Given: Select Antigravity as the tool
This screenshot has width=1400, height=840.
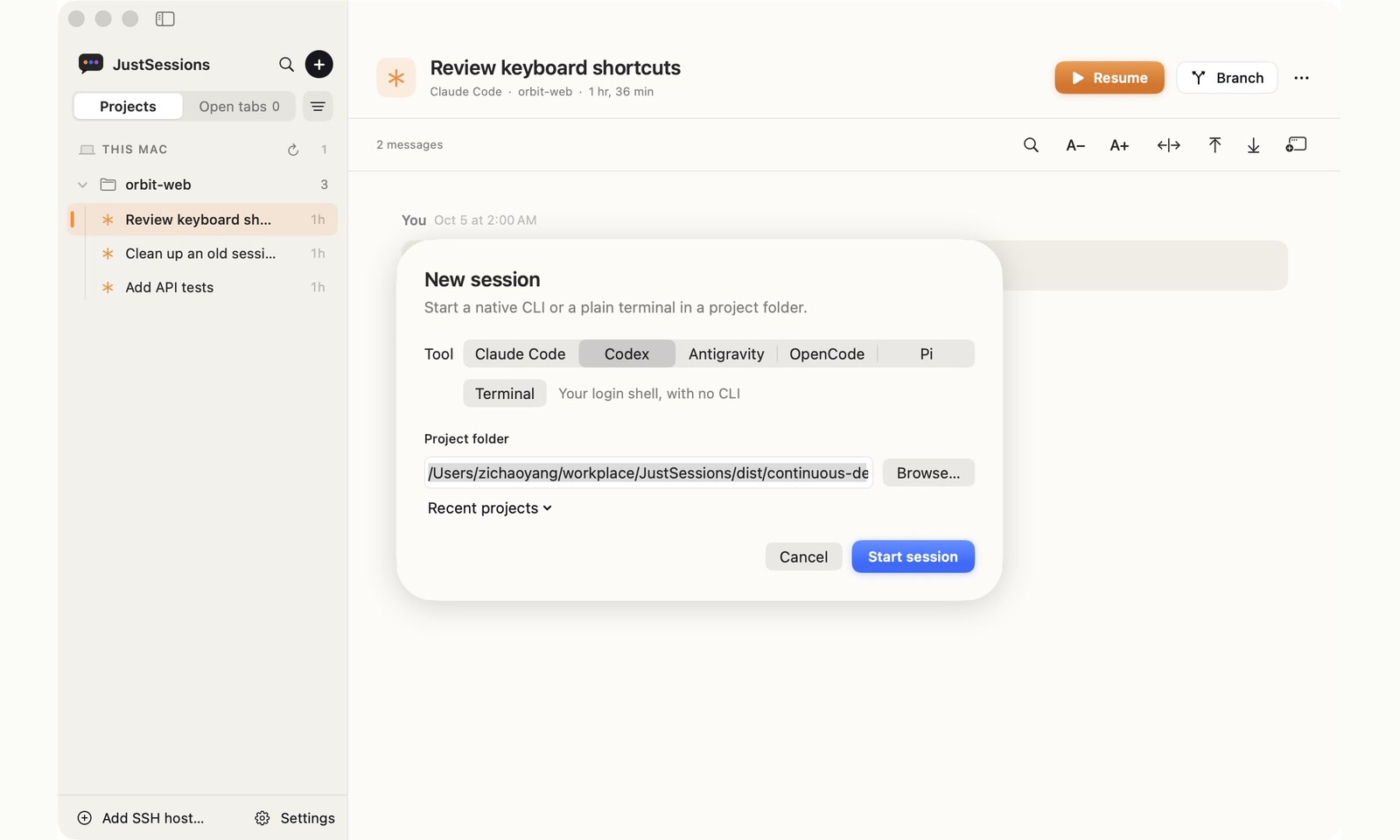Looking at the screenshot, I should 726,353.
